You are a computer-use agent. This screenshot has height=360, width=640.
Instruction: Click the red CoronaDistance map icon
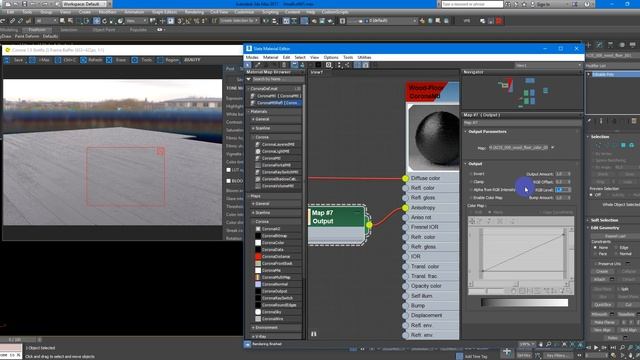(x=258, y=256)
